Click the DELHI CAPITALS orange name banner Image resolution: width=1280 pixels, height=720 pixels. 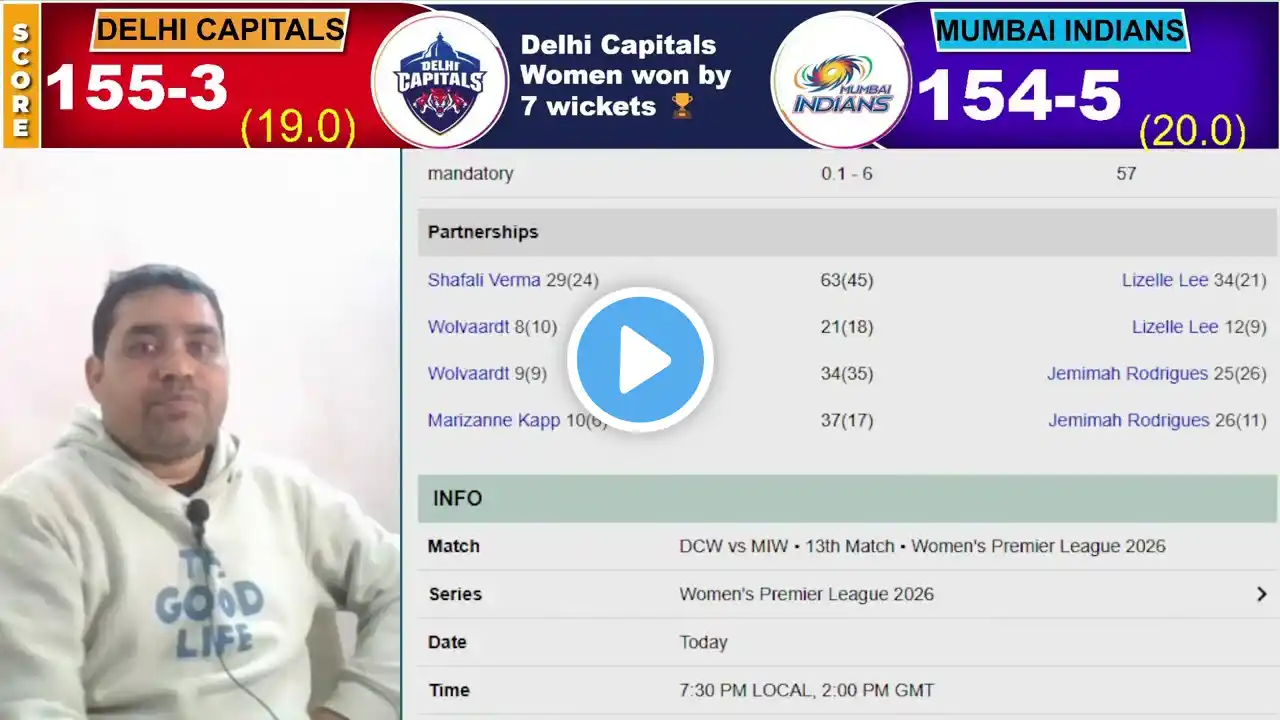[x=220, y=30]
